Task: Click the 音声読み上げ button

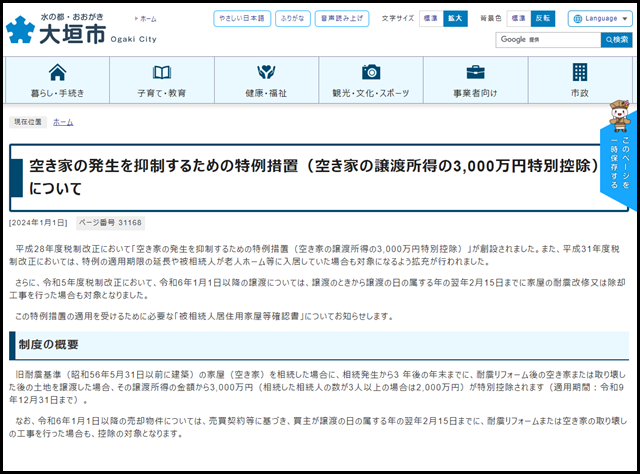Action: (342, 18)
